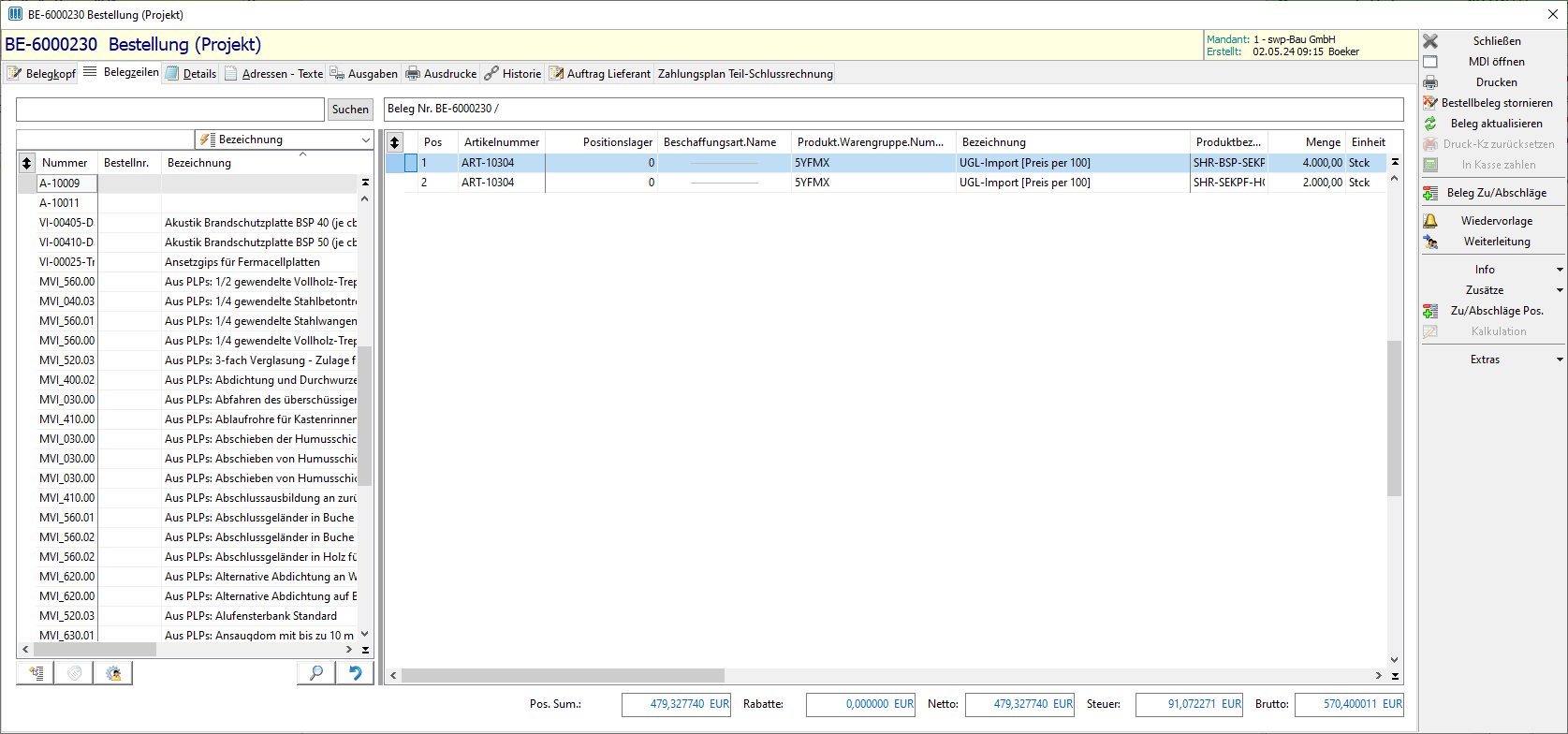
Task: Select the row indicator box of position 1
Action: coord(411,163)
